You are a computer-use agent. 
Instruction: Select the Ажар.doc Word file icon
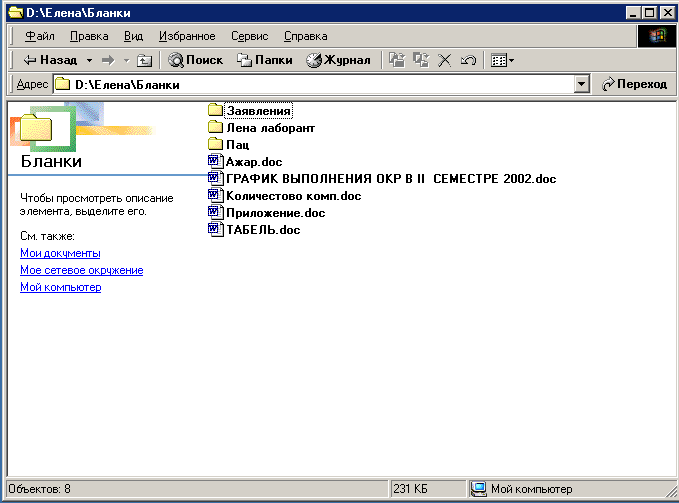[216, 161]
